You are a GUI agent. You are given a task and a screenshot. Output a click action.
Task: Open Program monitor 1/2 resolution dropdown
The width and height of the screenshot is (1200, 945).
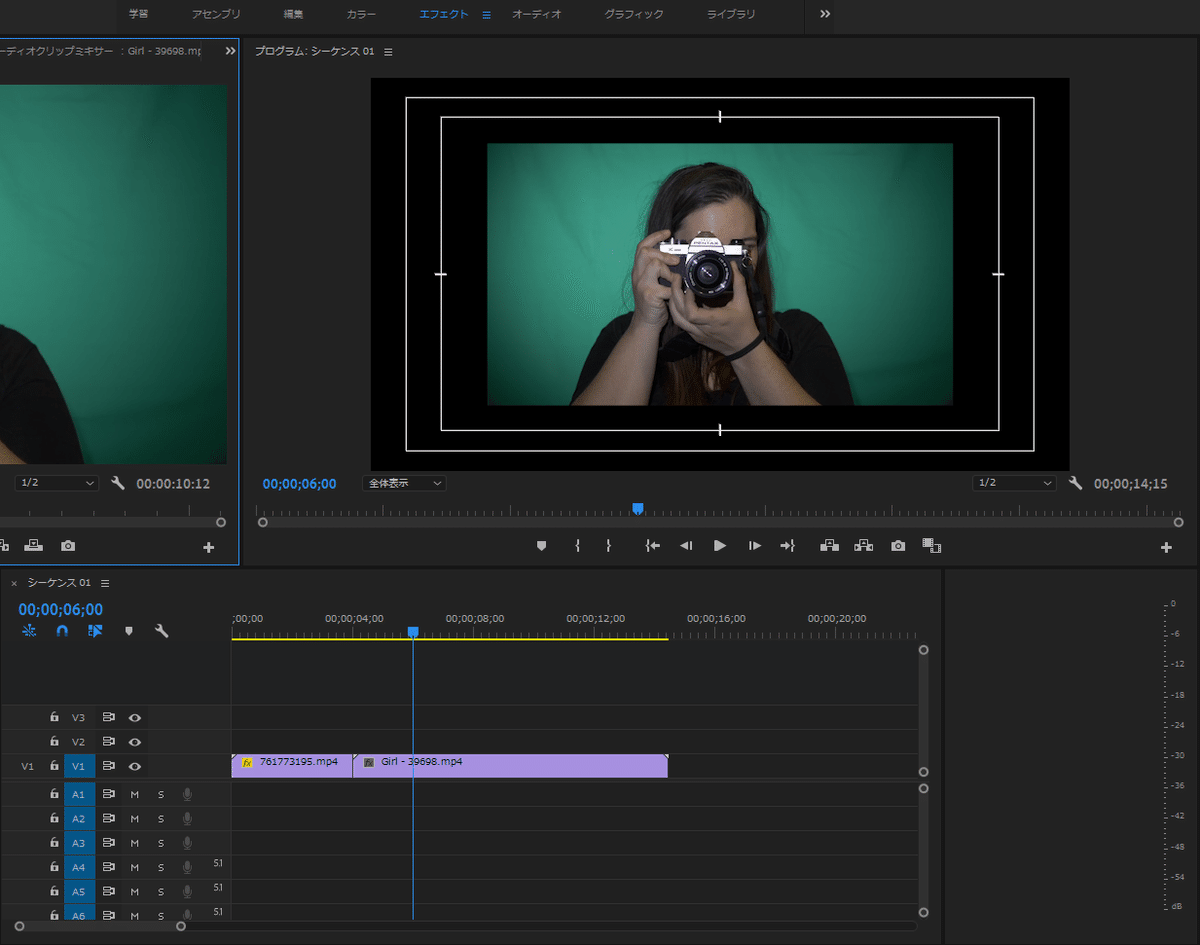pos(1014,483)
